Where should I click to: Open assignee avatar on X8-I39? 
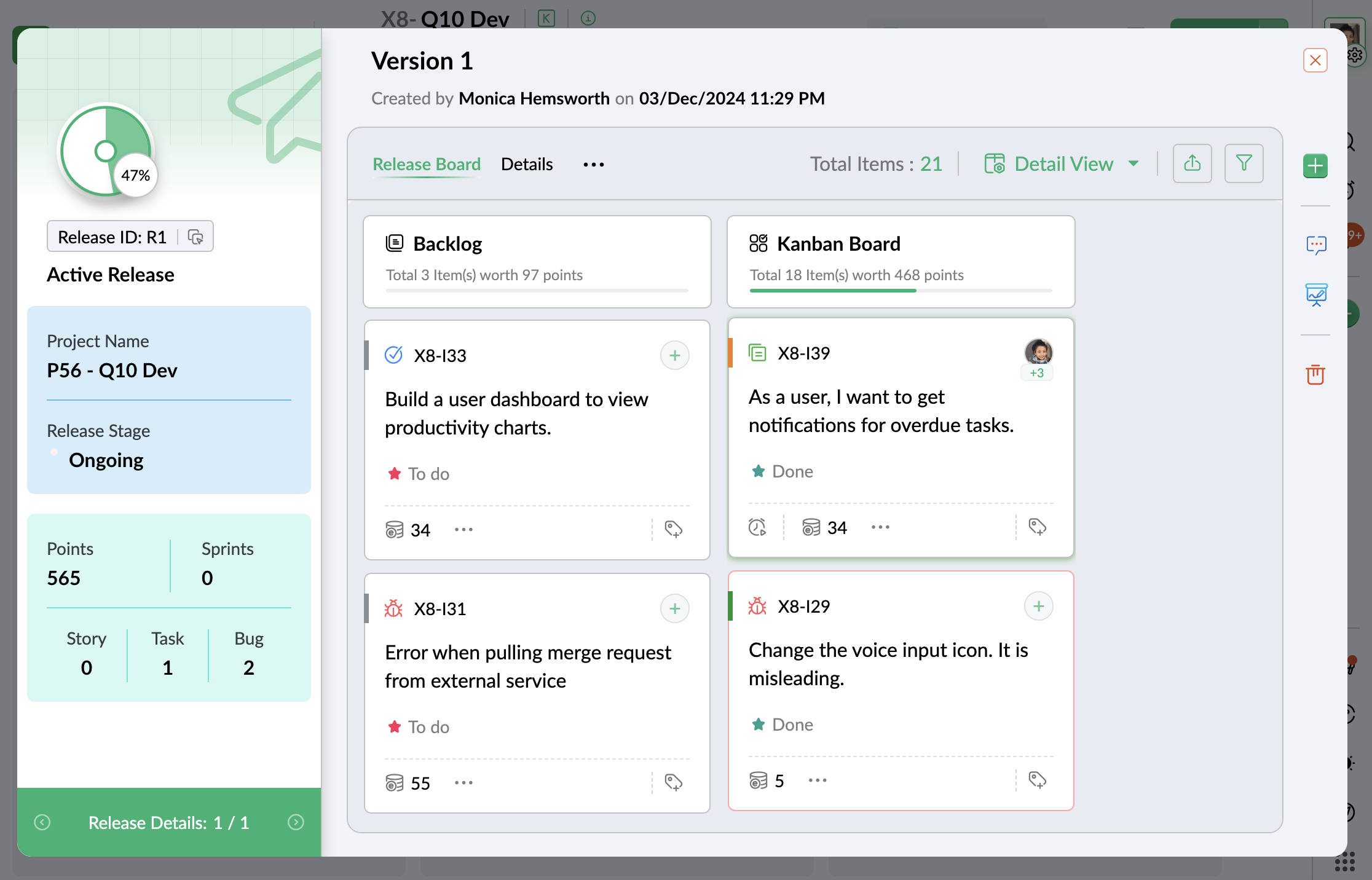(x=1038, y=352)
